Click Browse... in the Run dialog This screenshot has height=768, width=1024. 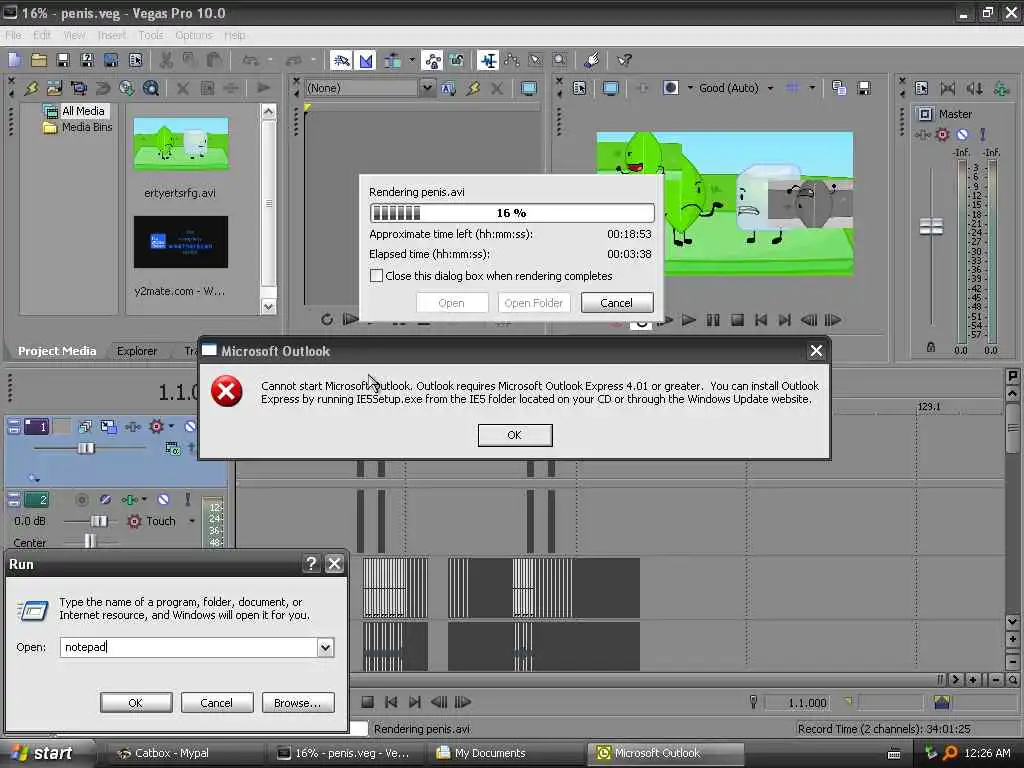(x=298, y=703)
